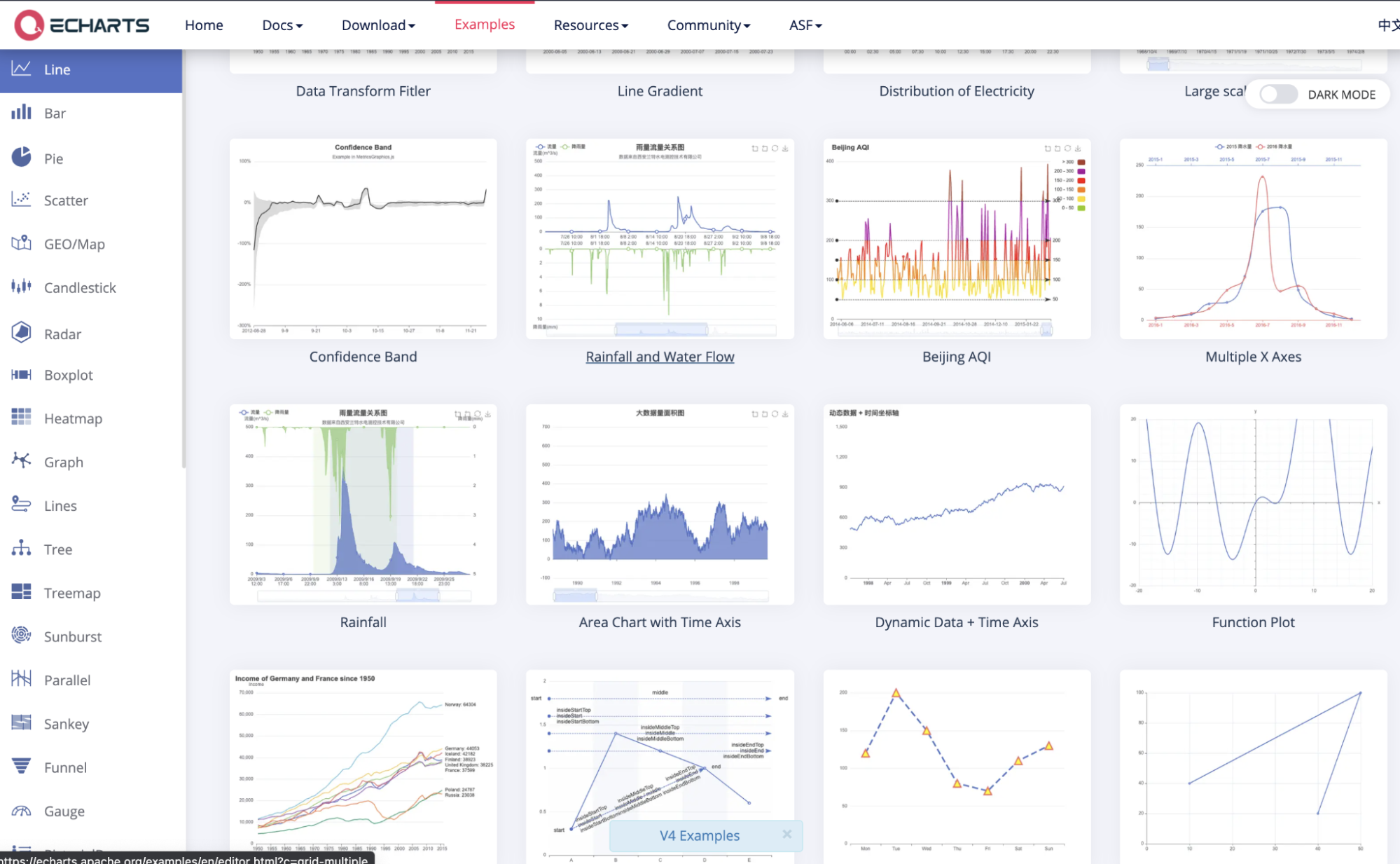Toggle the DARK MODE switch
The height and width of the screenshot is (864, 1400).
coord(1278,95)
